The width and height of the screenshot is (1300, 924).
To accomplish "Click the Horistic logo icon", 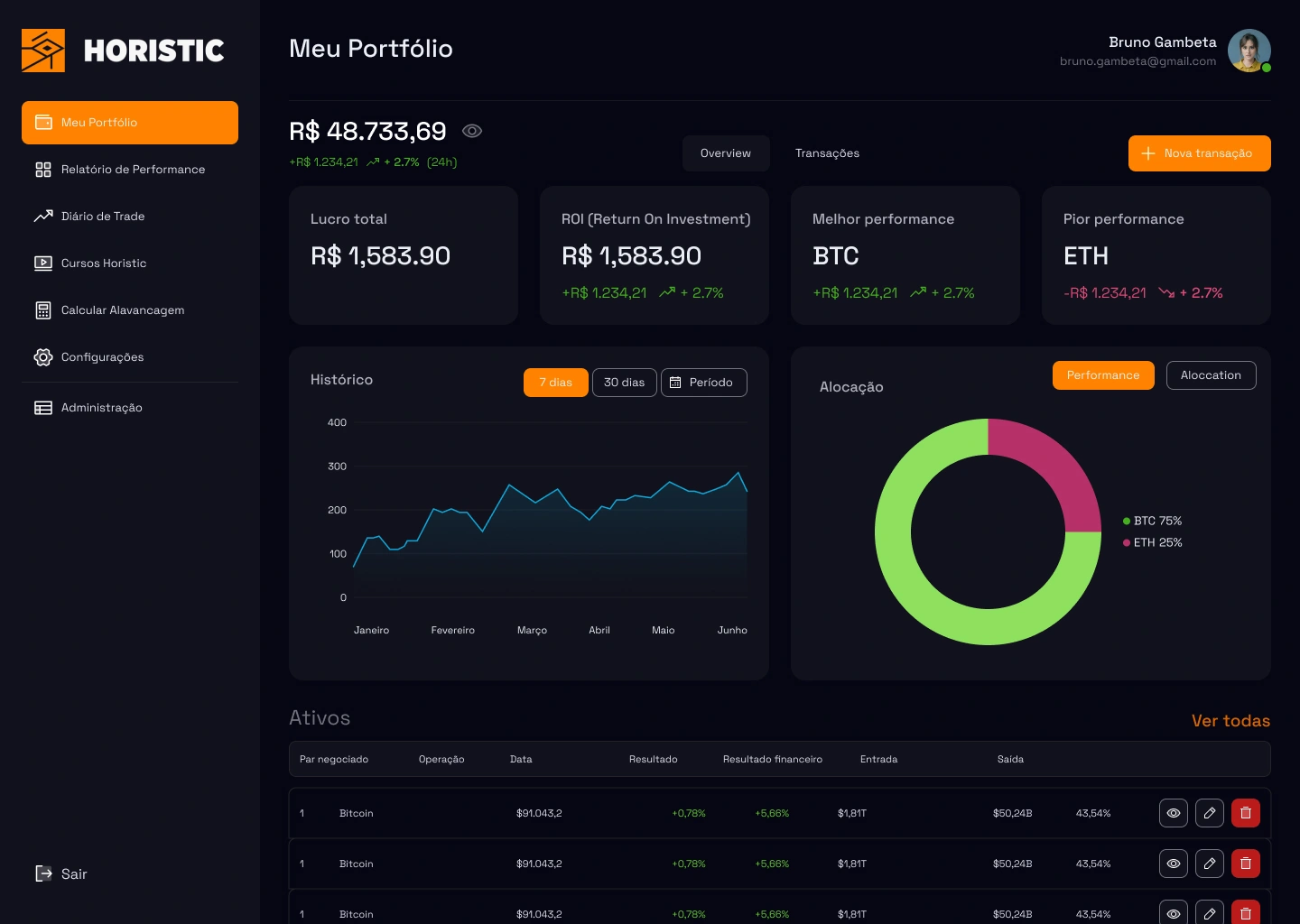I will [x=43, y=51].
